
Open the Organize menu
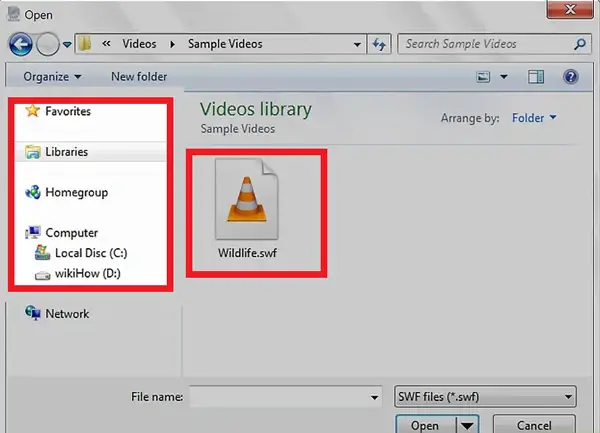52,77
